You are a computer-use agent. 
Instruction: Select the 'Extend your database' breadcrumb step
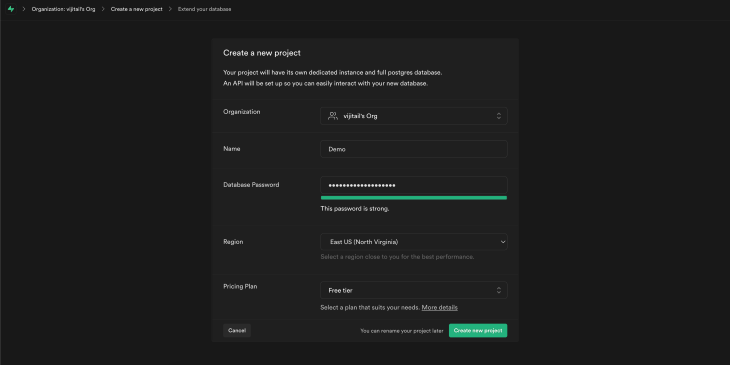click(204, 9)
